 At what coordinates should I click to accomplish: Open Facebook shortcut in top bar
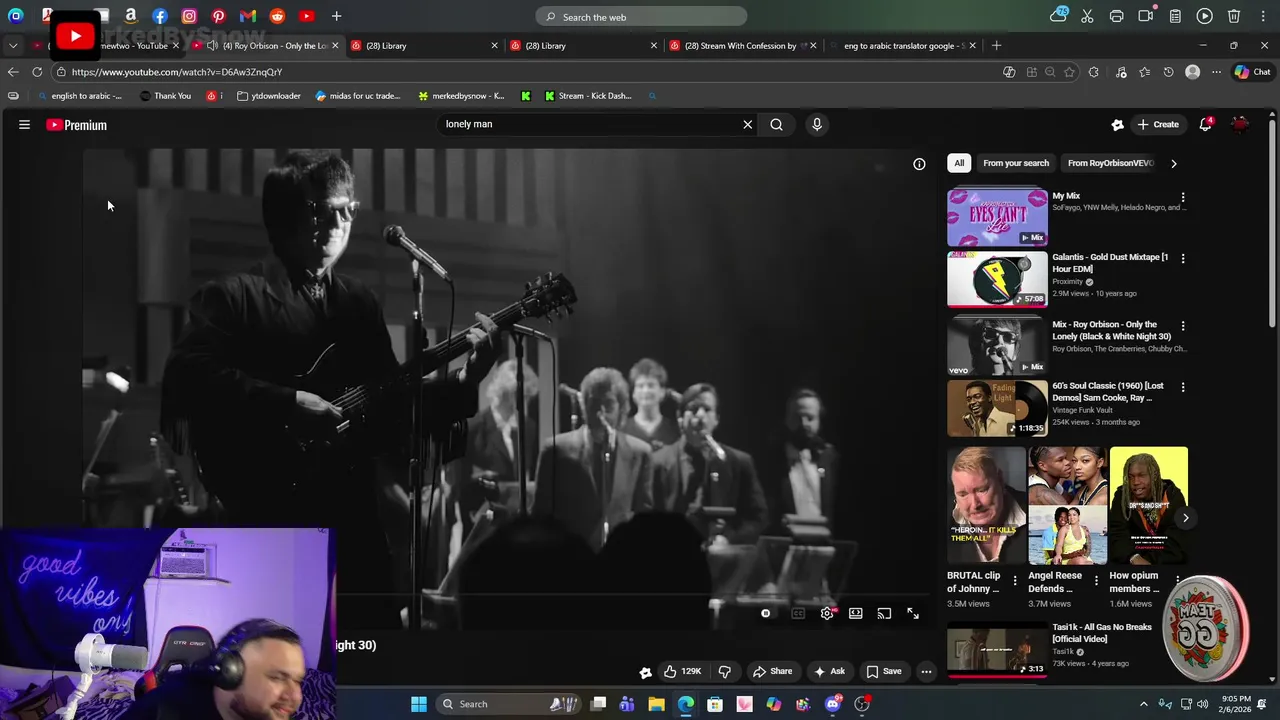[x=160, y=16]
